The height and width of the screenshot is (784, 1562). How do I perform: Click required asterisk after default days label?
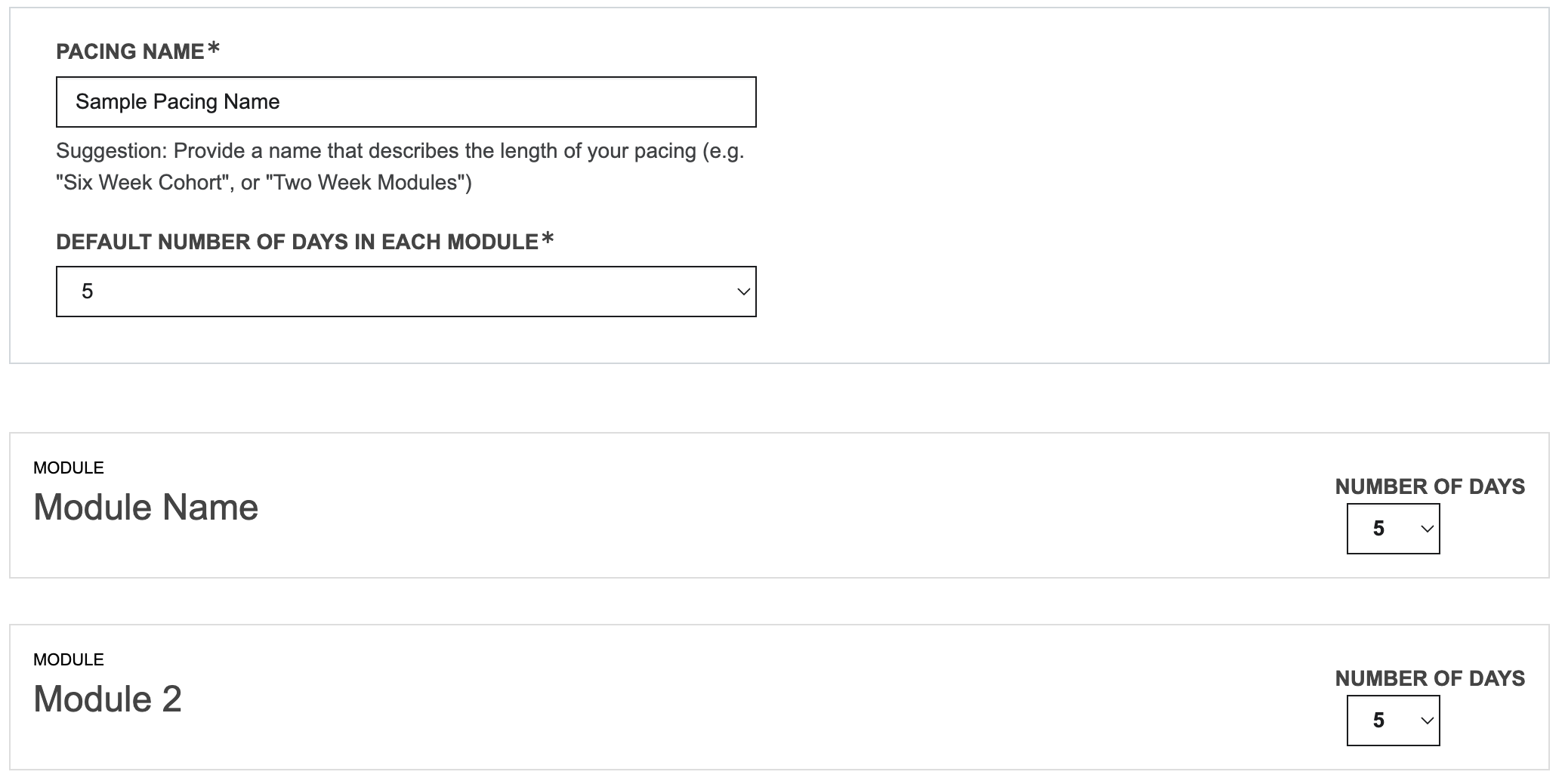click(548, 239)
